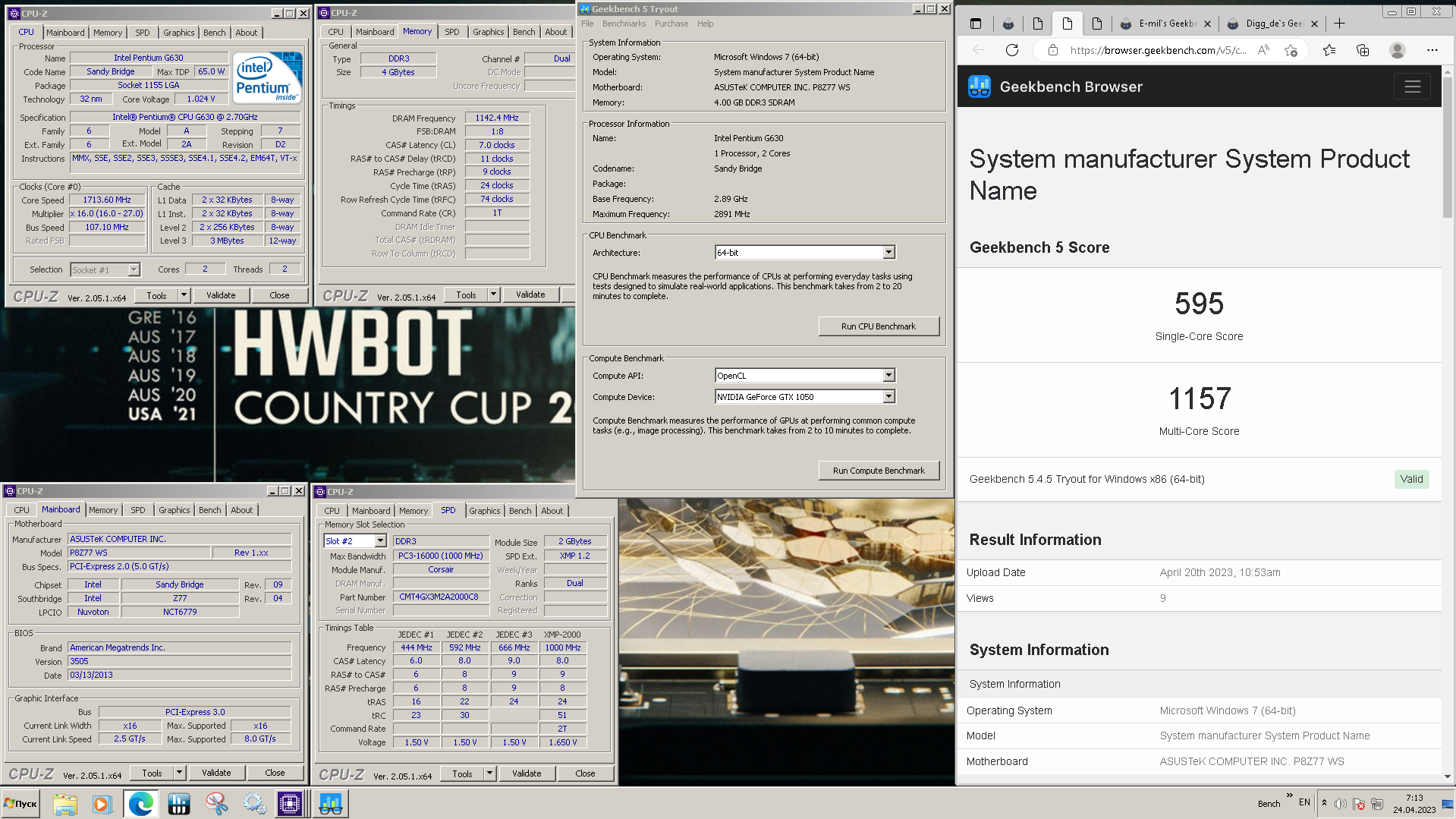Click Validate in CPU-Z CPU window

[221, 295]
